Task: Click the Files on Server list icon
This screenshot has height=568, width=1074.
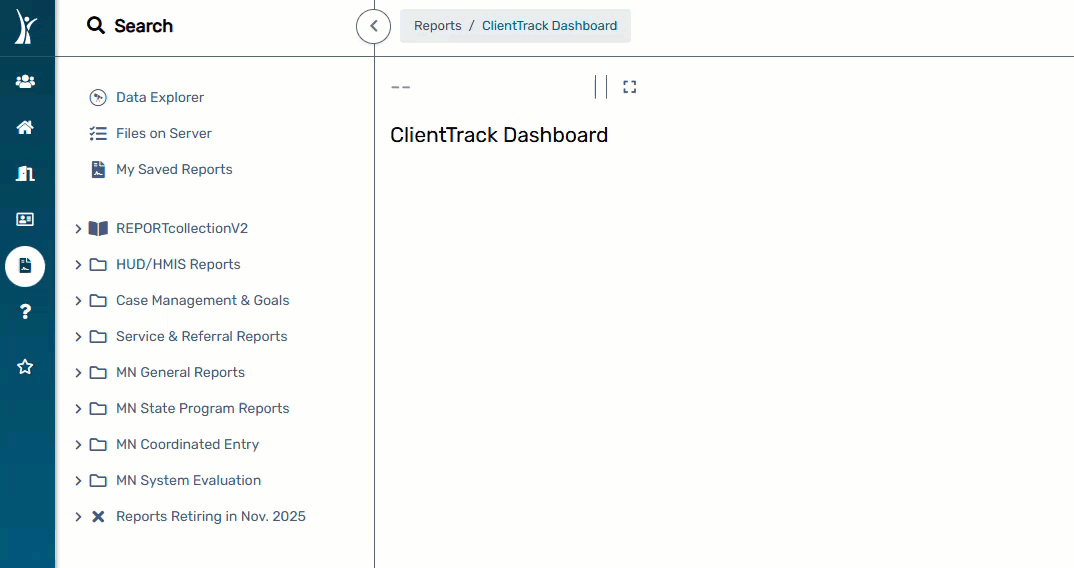Action: pyautogui.click(x=98, y=134)
